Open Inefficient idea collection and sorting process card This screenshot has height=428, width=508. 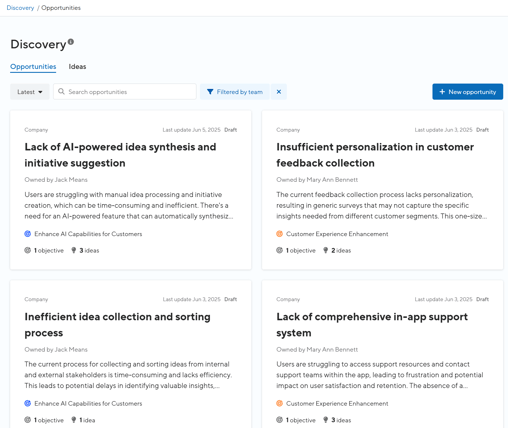click(x=117, y=325)
